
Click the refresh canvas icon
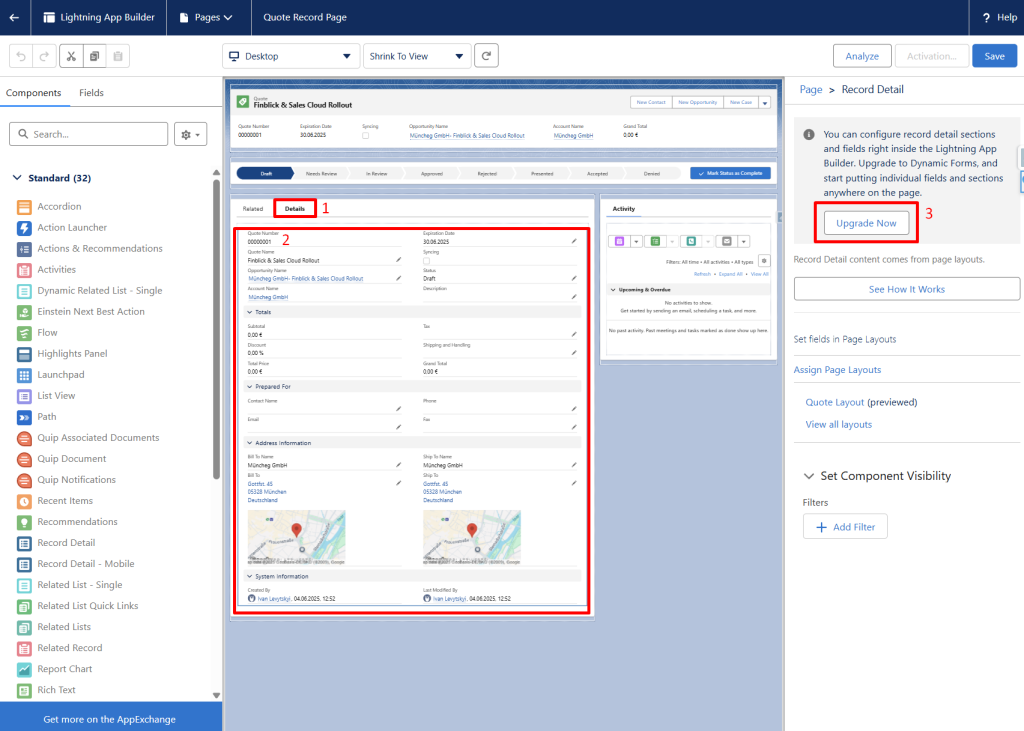point(486,56)
